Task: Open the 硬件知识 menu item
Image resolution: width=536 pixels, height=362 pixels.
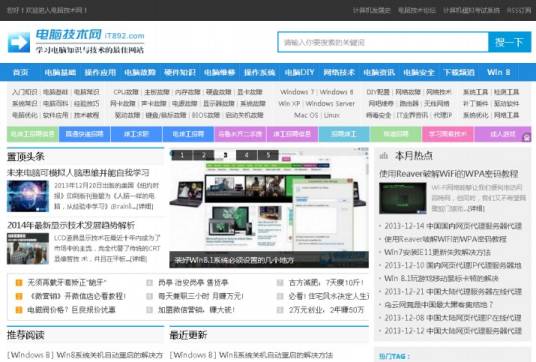Action: (180, 72)
